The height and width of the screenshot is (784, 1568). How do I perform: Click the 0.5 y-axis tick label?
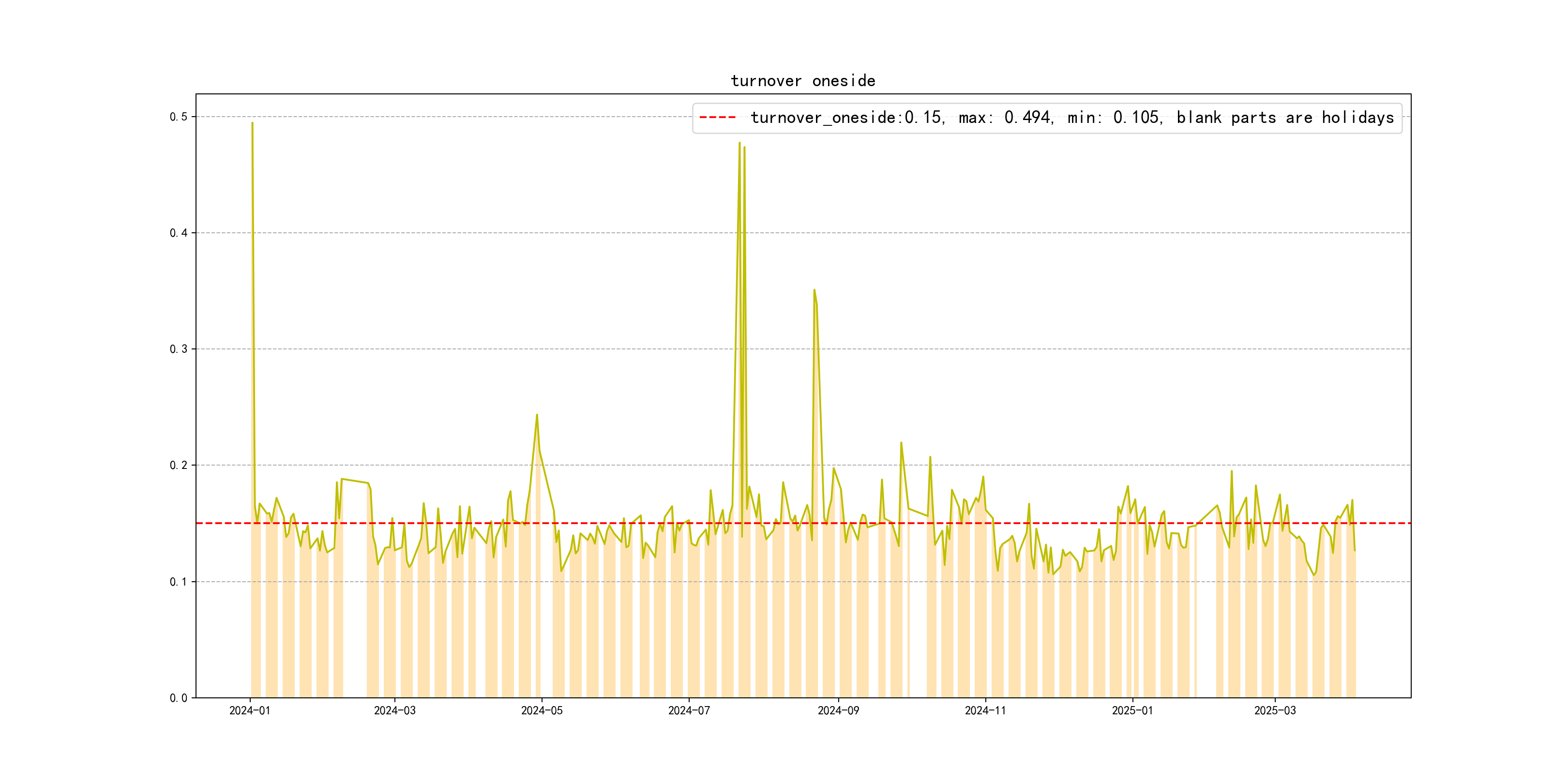tap(179, 117)
